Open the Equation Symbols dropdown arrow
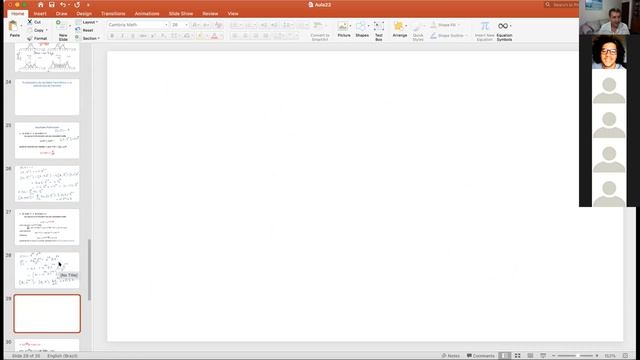Screen dimensions: 640x360 click(x=511, y=26)
